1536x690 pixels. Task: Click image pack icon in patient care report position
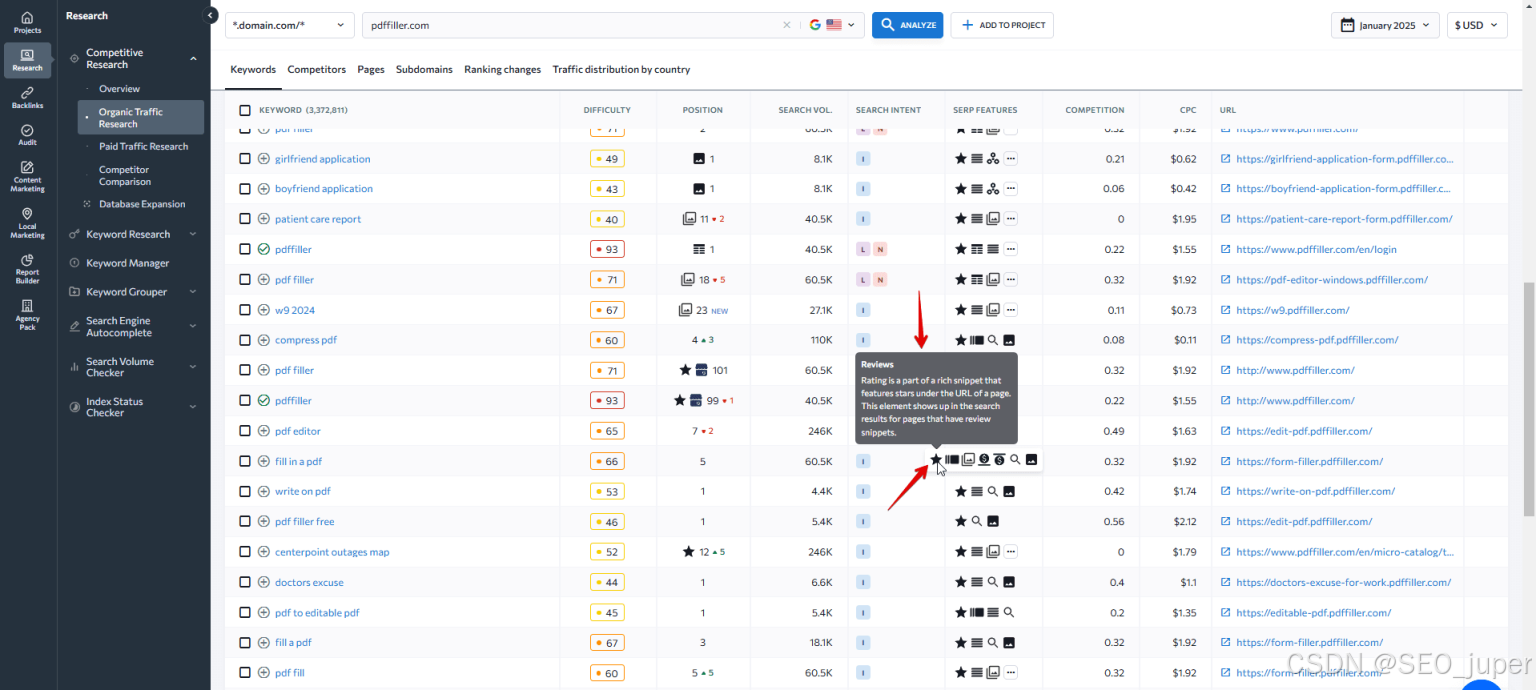point(689,219)
